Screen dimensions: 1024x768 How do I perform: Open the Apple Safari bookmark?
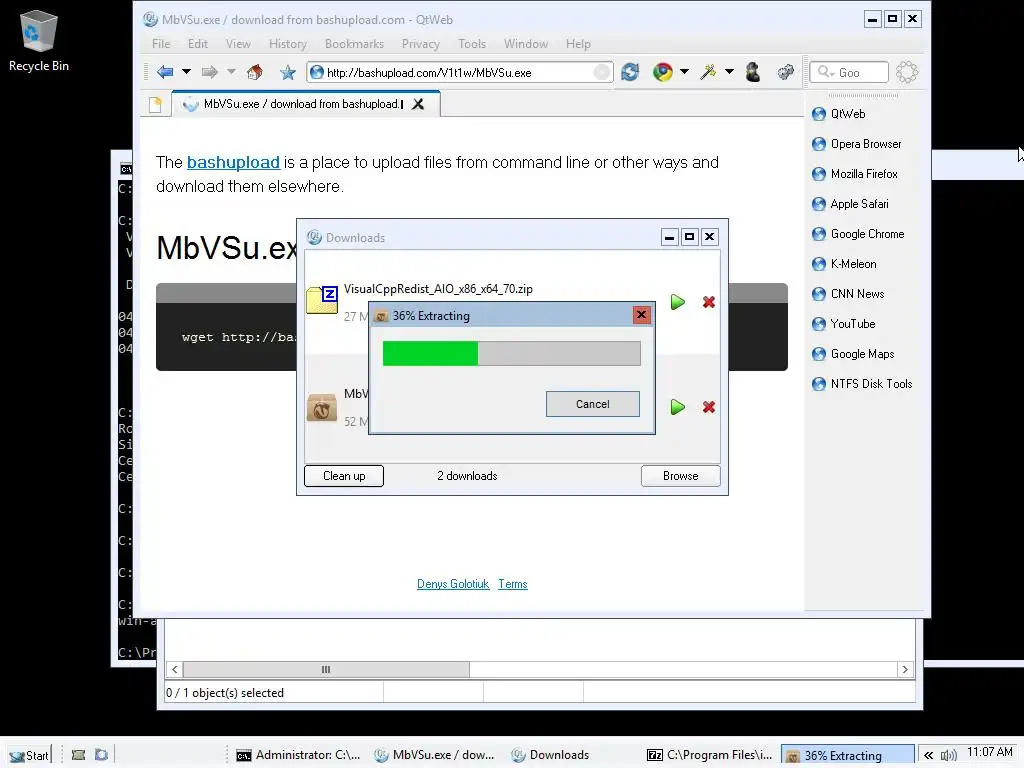pyautogui.click(x=850, y=204)
